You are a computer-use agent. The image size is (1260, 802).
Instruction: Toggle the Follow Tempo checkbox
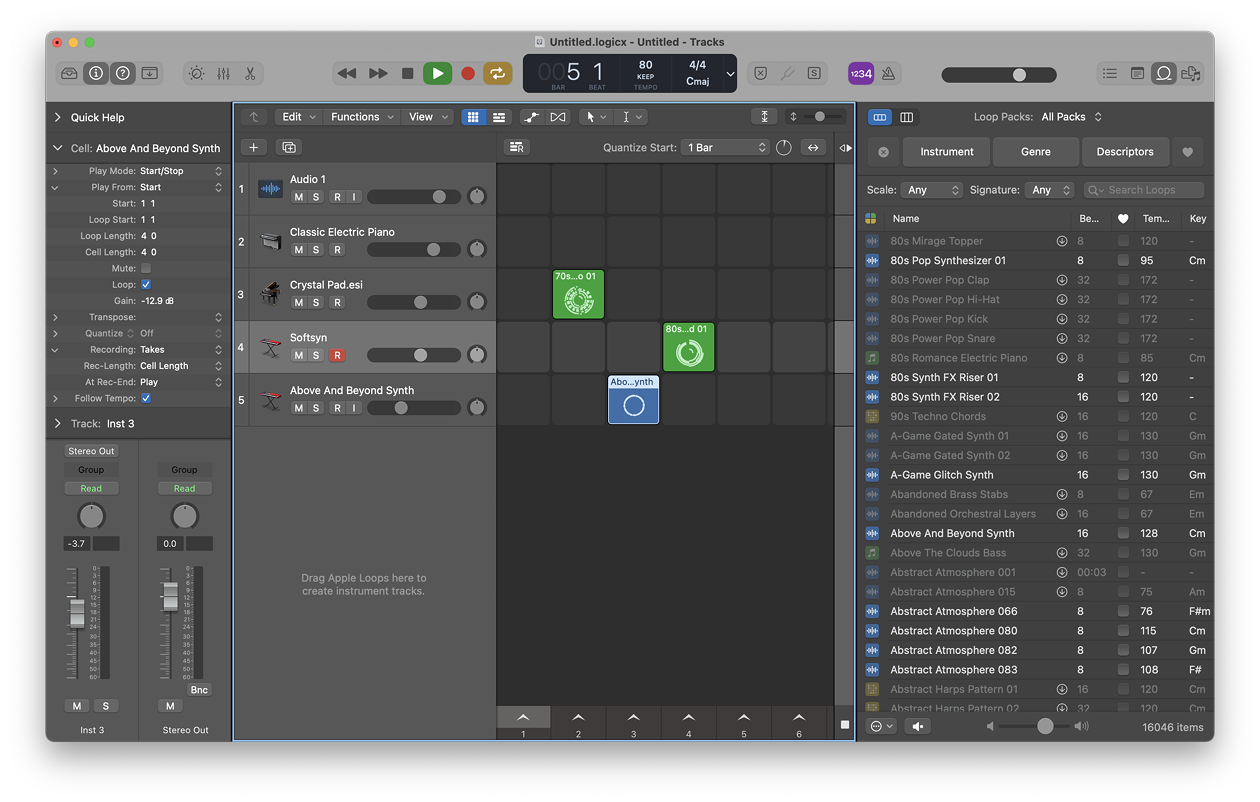tap(146, 398)
